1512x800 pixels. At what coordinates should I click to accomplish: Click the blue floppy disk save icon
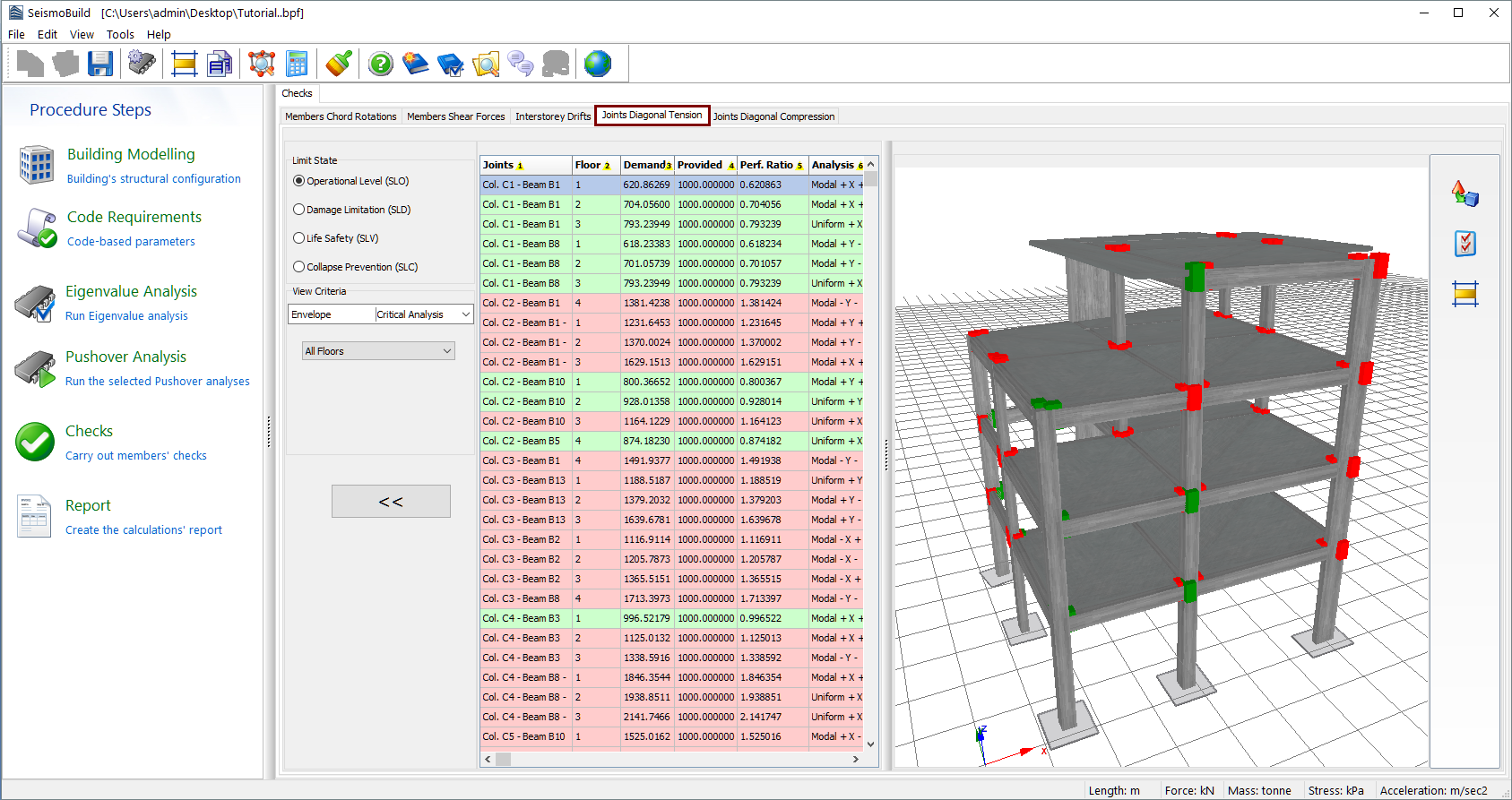(x=100, y=64)
